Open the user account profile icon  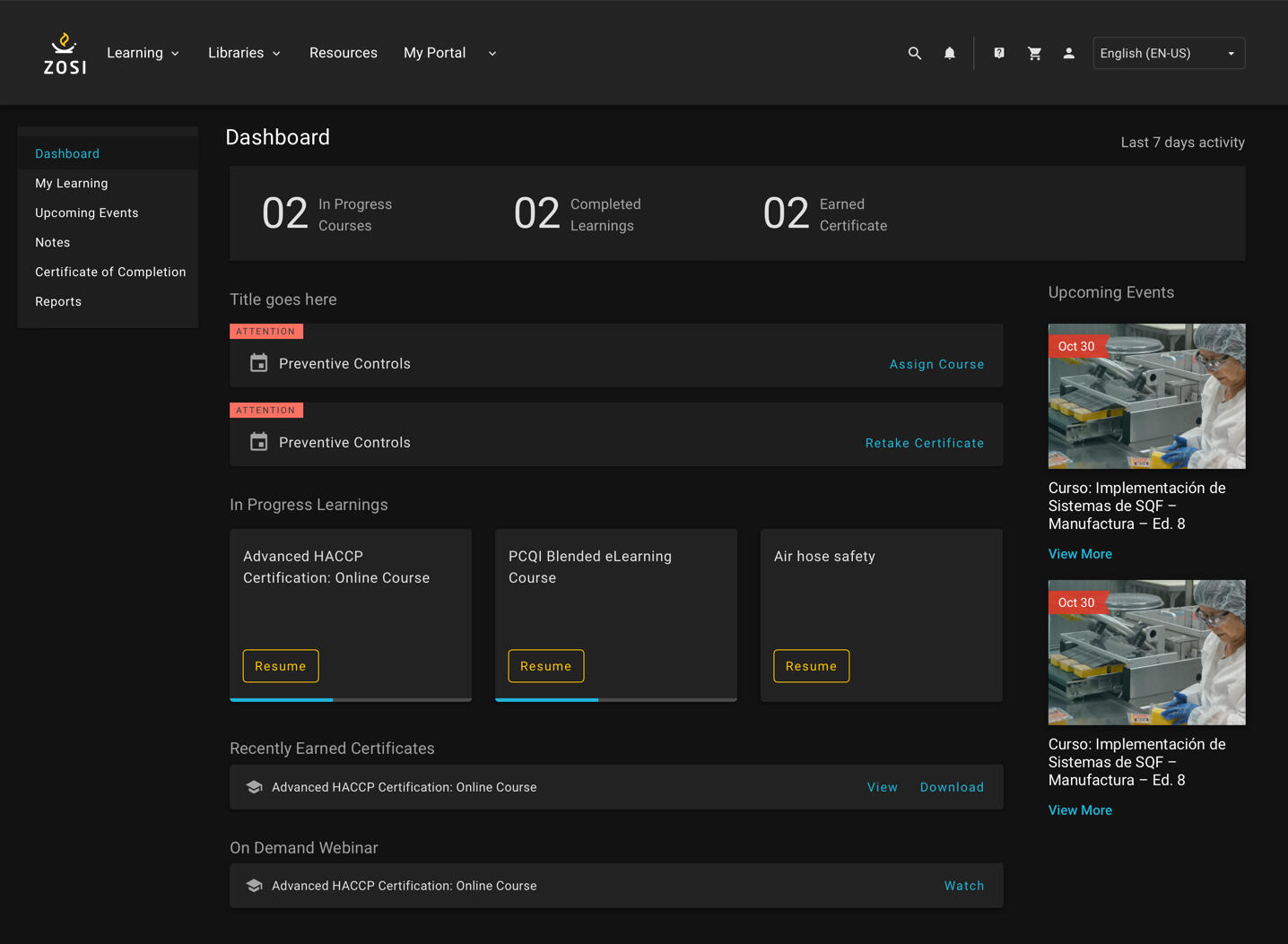(1068, 54)
